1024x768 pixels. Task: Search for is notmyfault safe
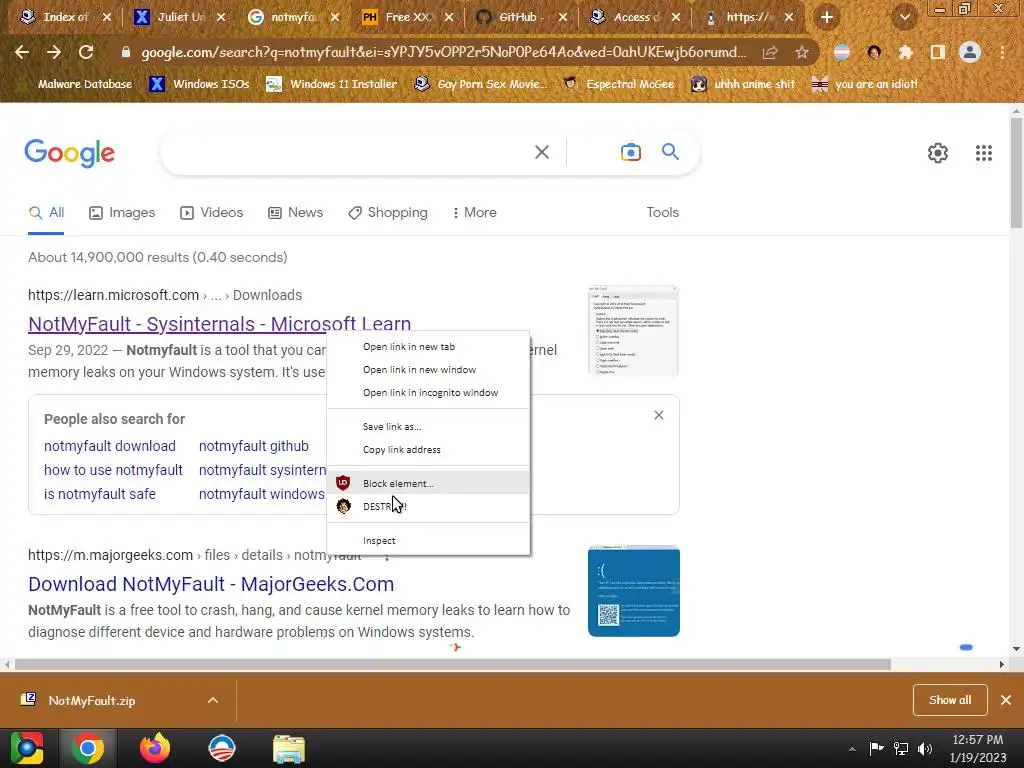(x=99, y=494)
